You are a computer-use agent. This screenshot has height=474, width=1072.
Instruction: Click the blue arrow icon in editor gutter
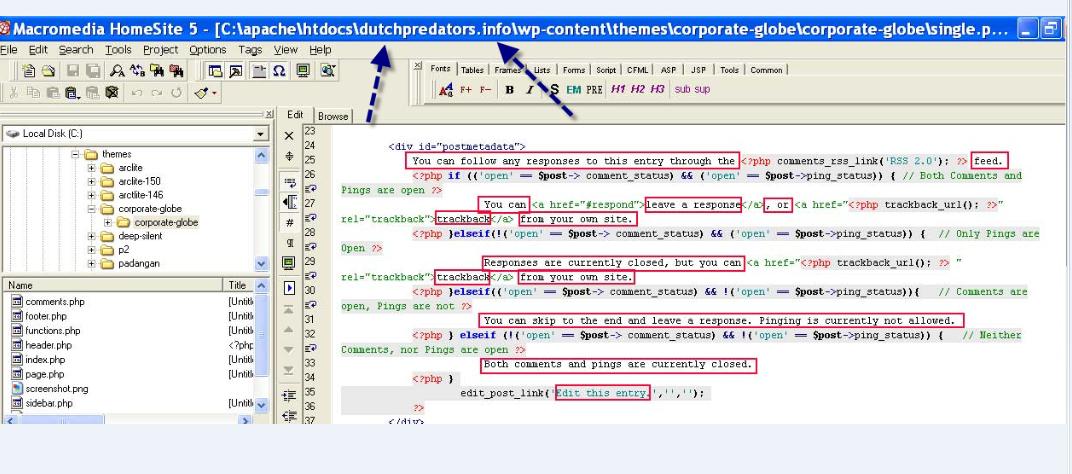point(289,288)
